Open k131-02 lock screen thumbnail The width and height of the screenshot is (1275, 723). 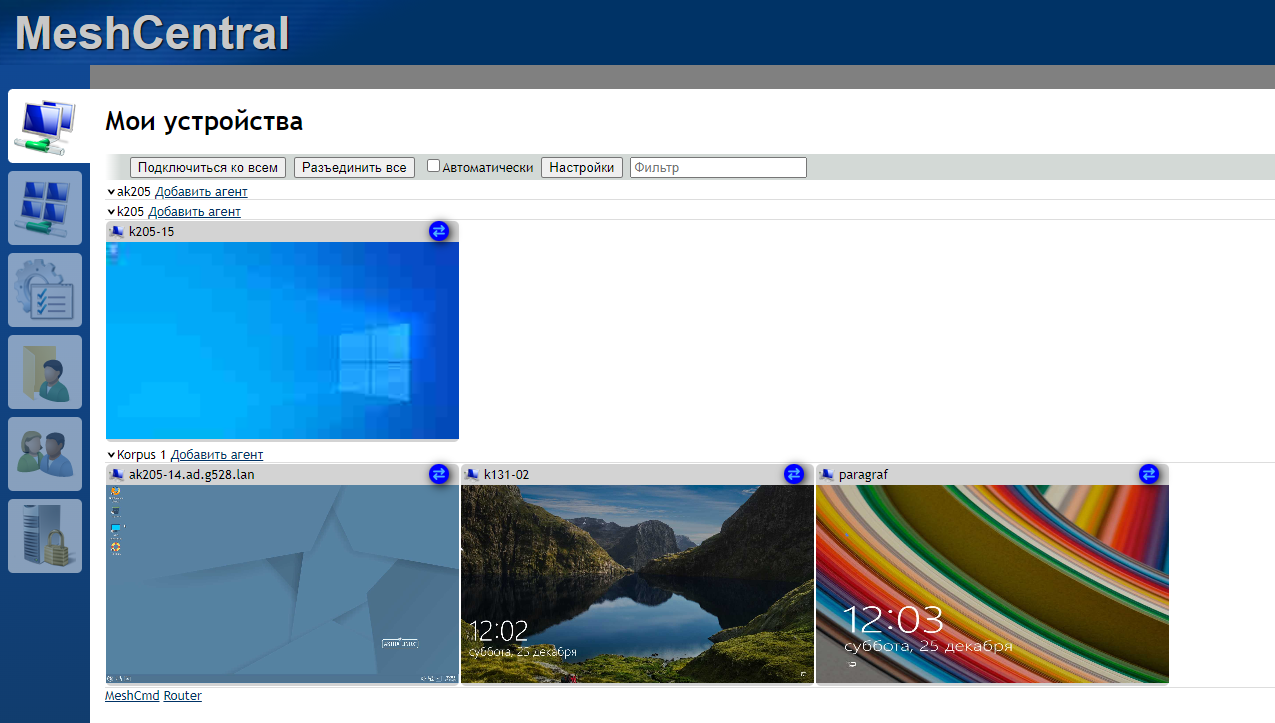point(637,584)
